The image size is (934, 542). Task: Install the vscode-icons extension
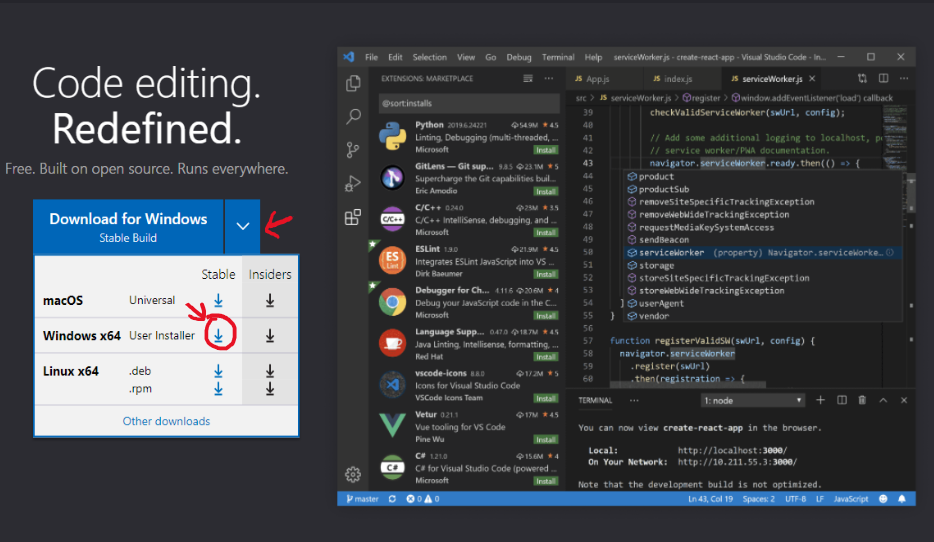coord(546,398)
